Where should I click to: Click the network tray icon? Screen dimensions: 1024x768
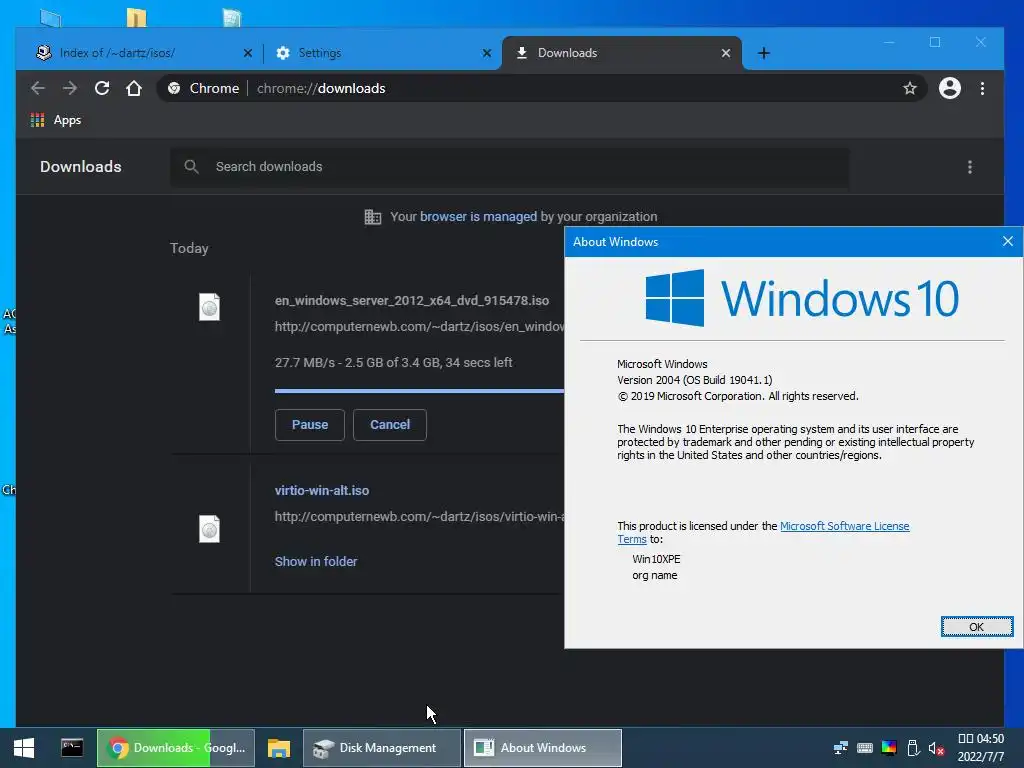point(840,748)
